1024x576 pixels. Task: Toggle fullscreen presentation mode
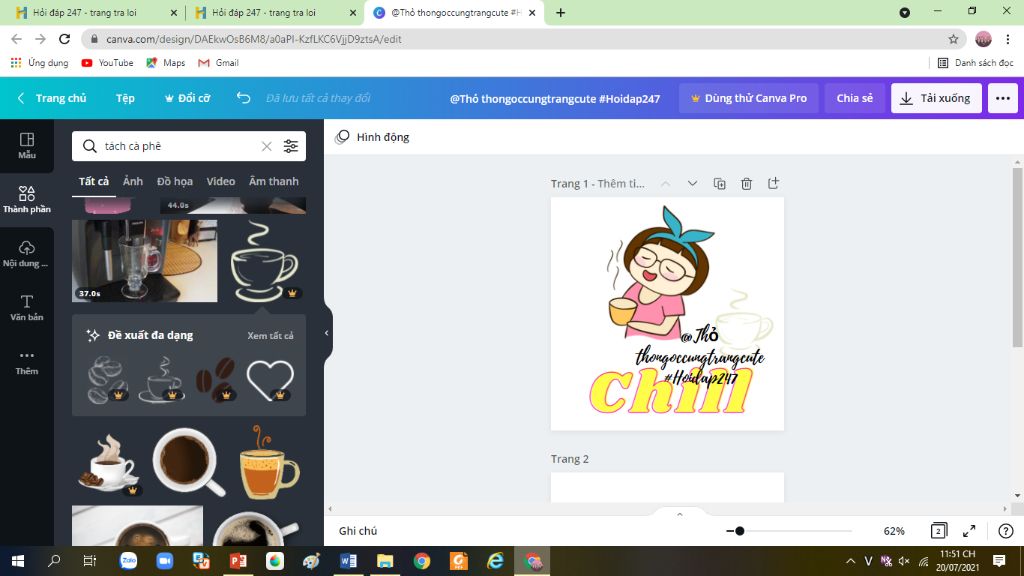[968, 531]
